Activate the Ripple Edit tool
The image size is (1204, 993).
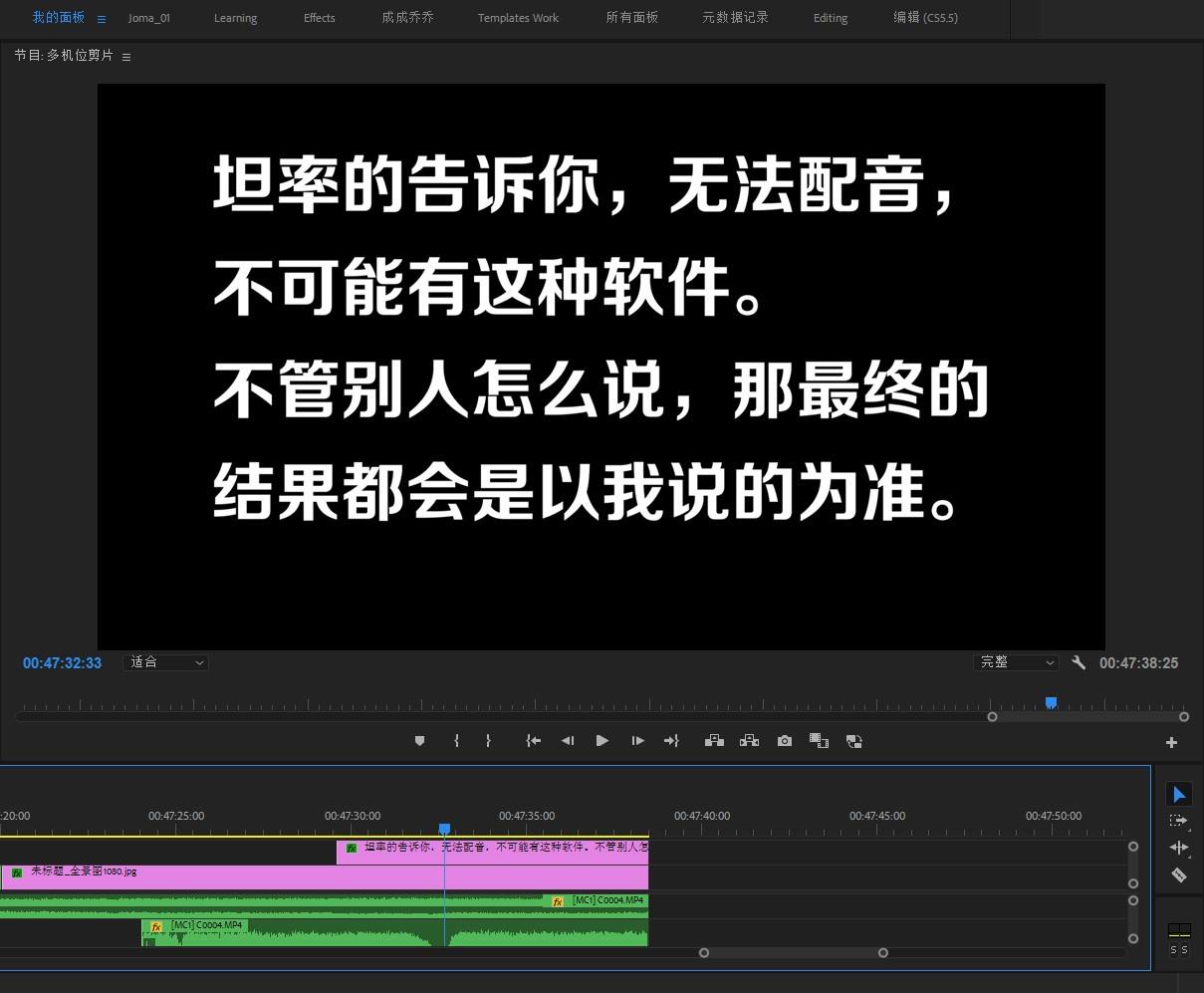(1179, 847)
